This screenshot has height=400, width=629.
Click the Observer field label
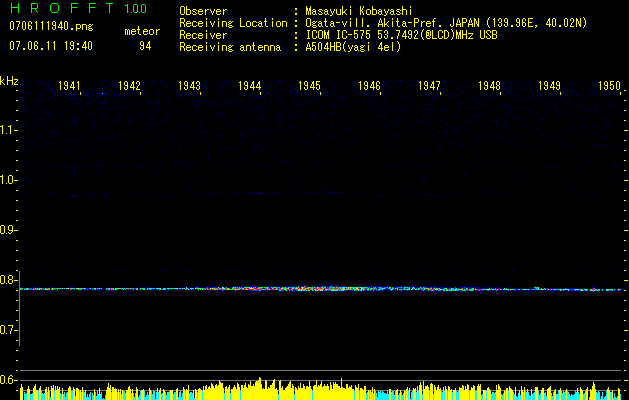[203, 11]
